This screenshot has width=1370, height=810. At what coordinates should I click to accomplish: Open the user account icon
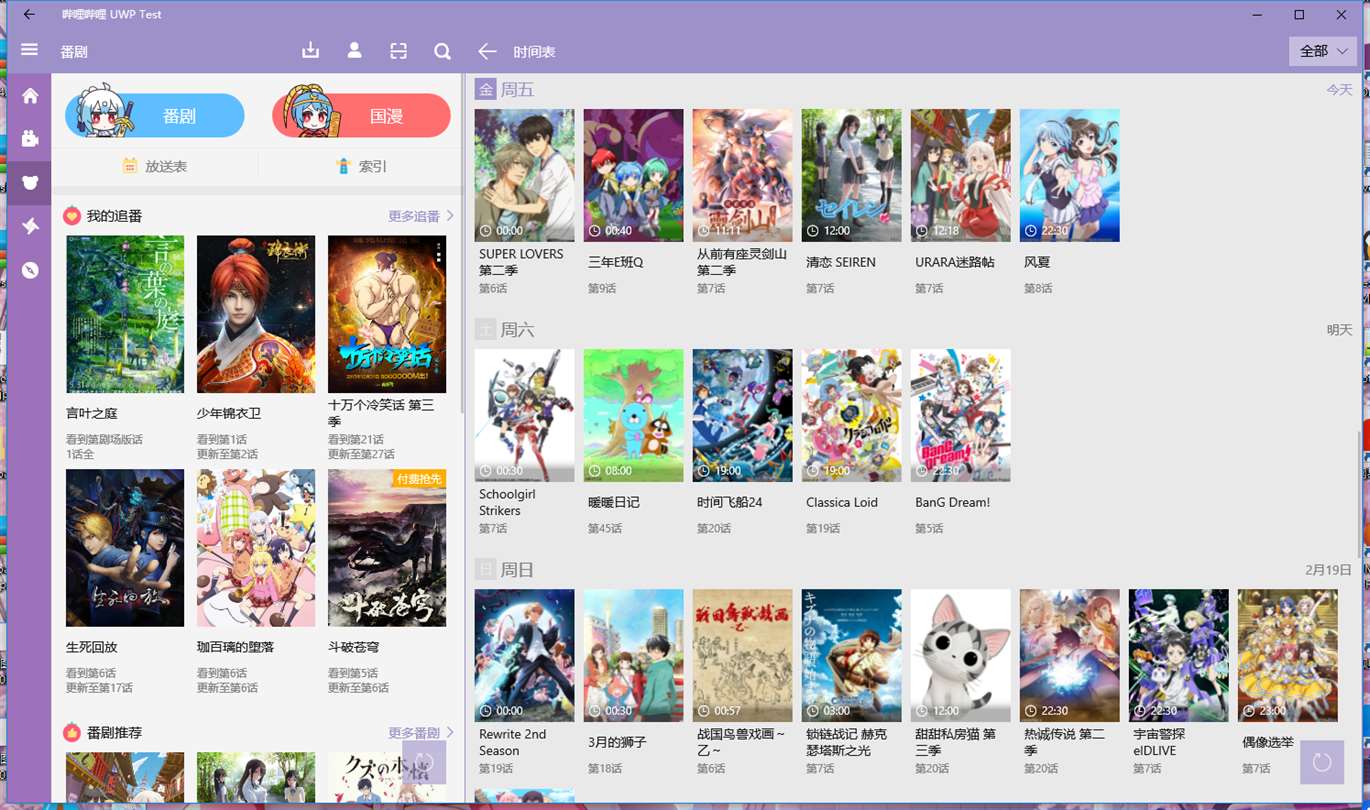(354, 51)
